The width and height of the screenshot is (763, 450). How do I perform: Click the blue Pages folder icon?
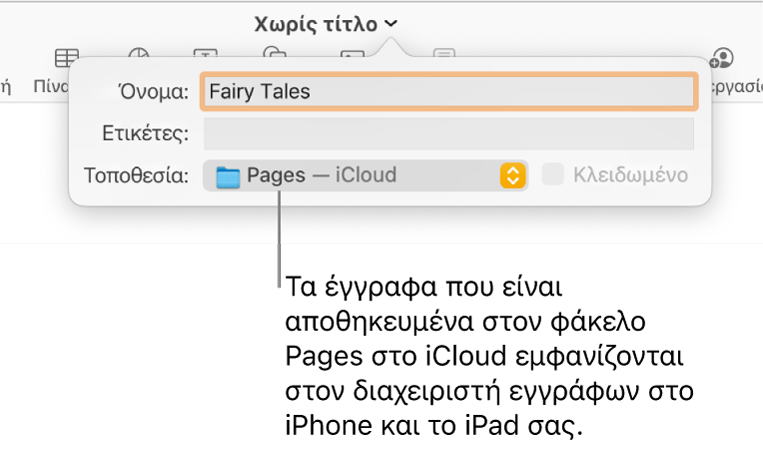click(x=230, y=177)
